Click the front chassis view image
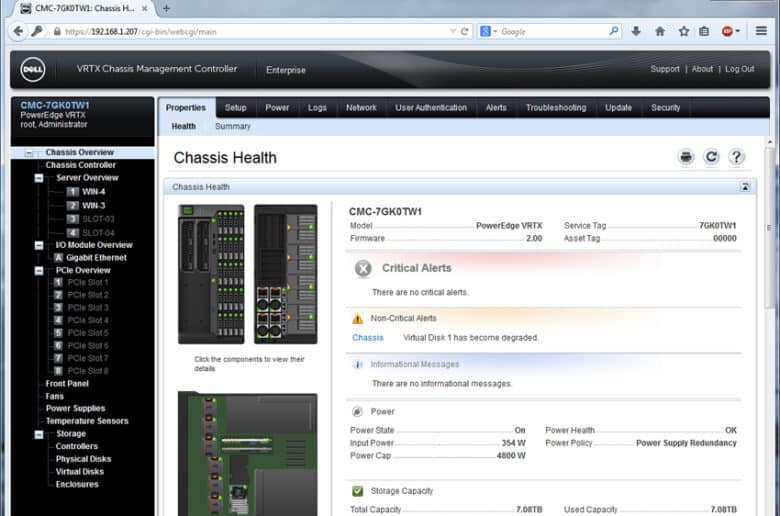Screen dimensions: 780x516 point(211,274)
